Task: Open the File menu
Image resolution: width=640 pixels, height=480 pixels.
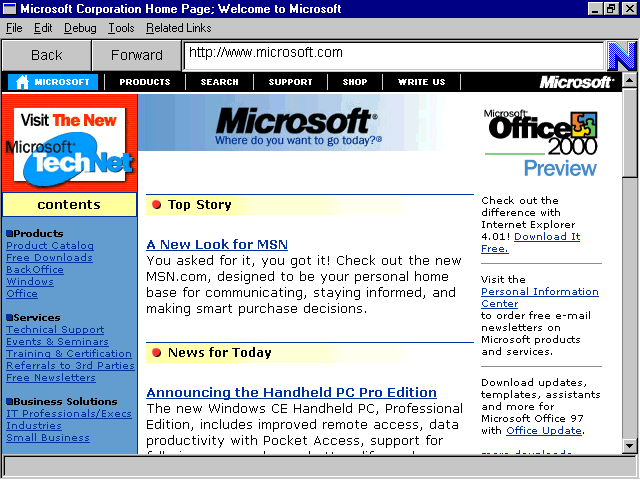Action: point(14,28)
